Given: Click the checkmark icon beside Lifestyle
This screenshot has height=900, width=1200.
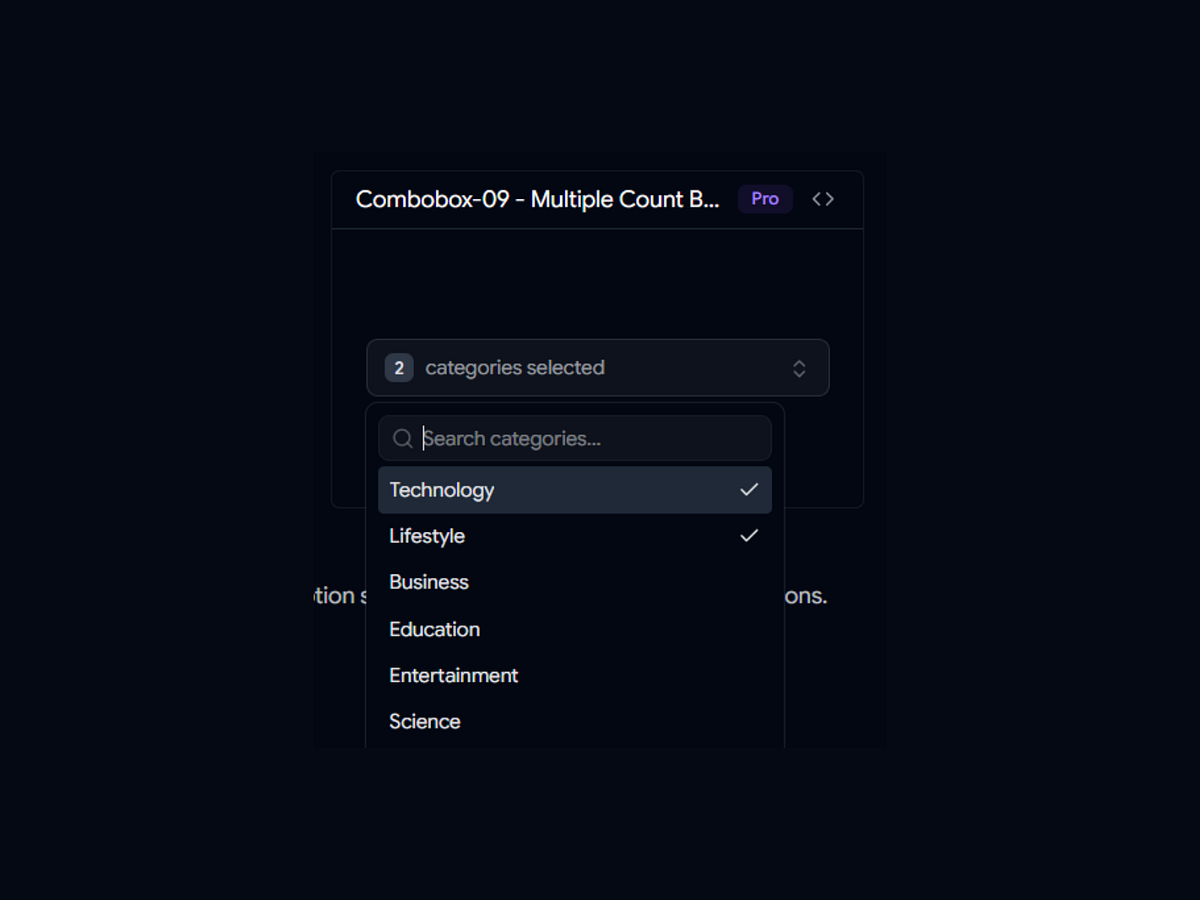Looking at the screenshot, I should [x=749, y=536].
